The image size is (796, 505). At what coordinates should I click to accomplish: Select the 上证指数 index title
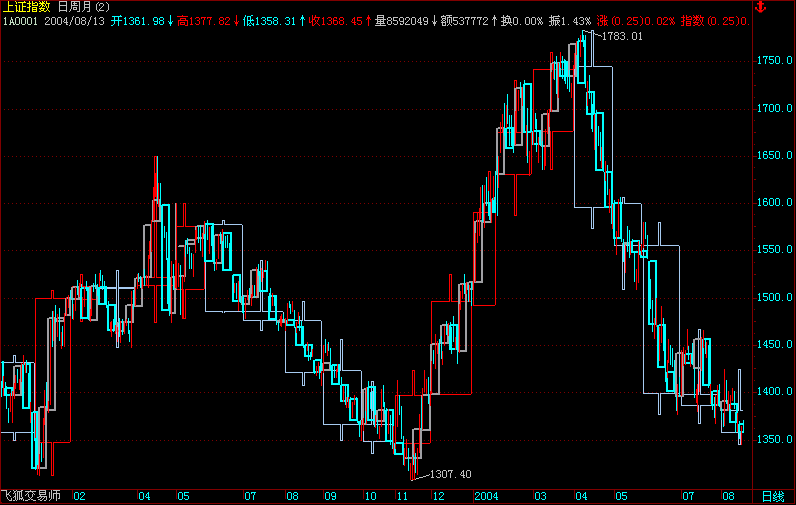coord(26,7)
